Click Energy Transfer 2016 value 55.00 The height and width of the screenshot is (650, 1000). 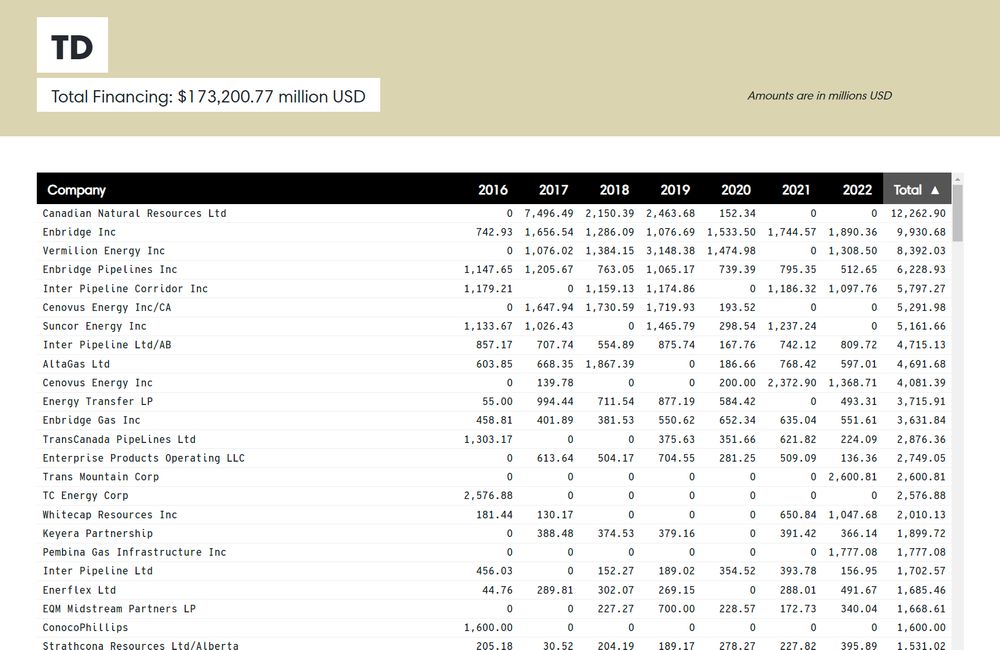tap(497, 401)
